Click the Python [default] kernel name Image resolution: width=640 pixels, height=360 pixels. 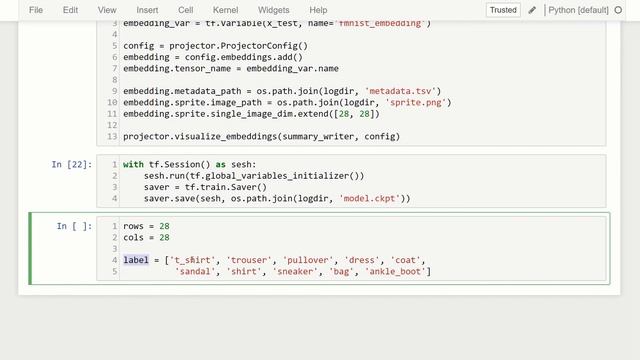578,10
